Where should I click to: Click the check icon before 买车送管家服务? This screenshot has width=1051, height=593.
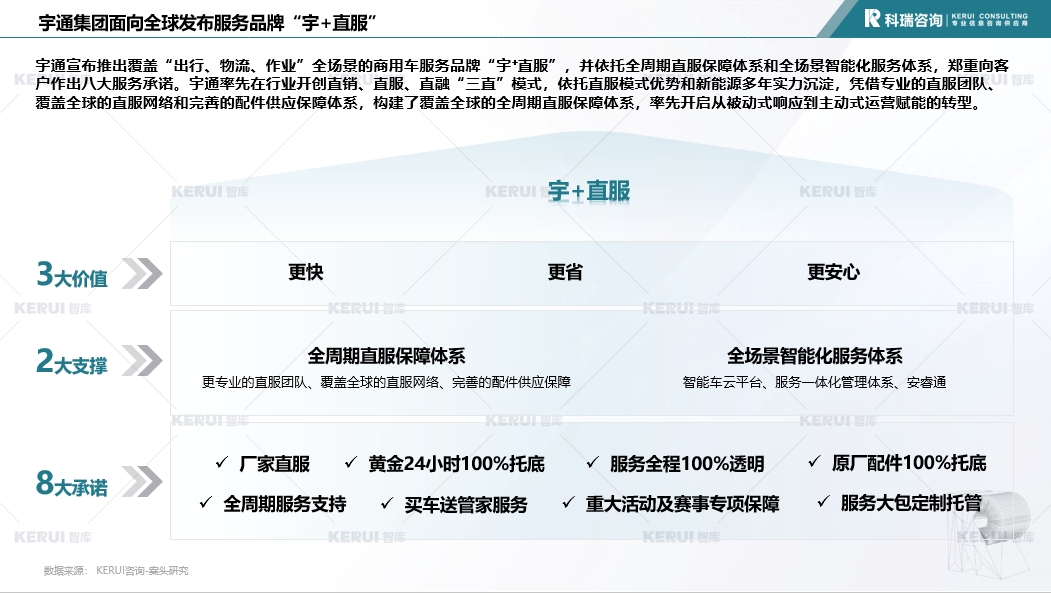pos(386,503)
